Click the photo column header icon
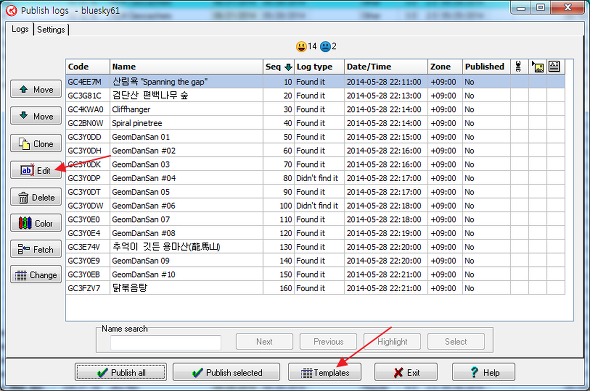The image size is (590, 391). [x=538, y=67]
